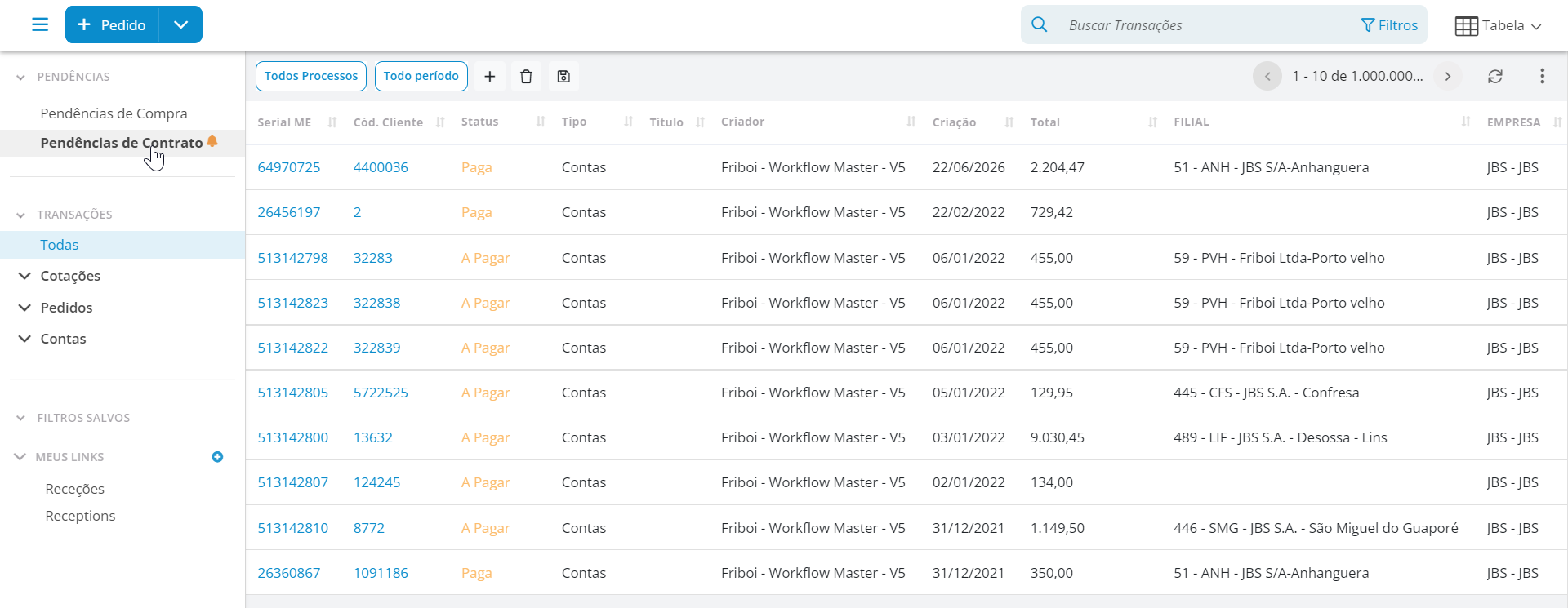Open serial 513142800 link
1568x608 pixels.
[x=293, y=437]
